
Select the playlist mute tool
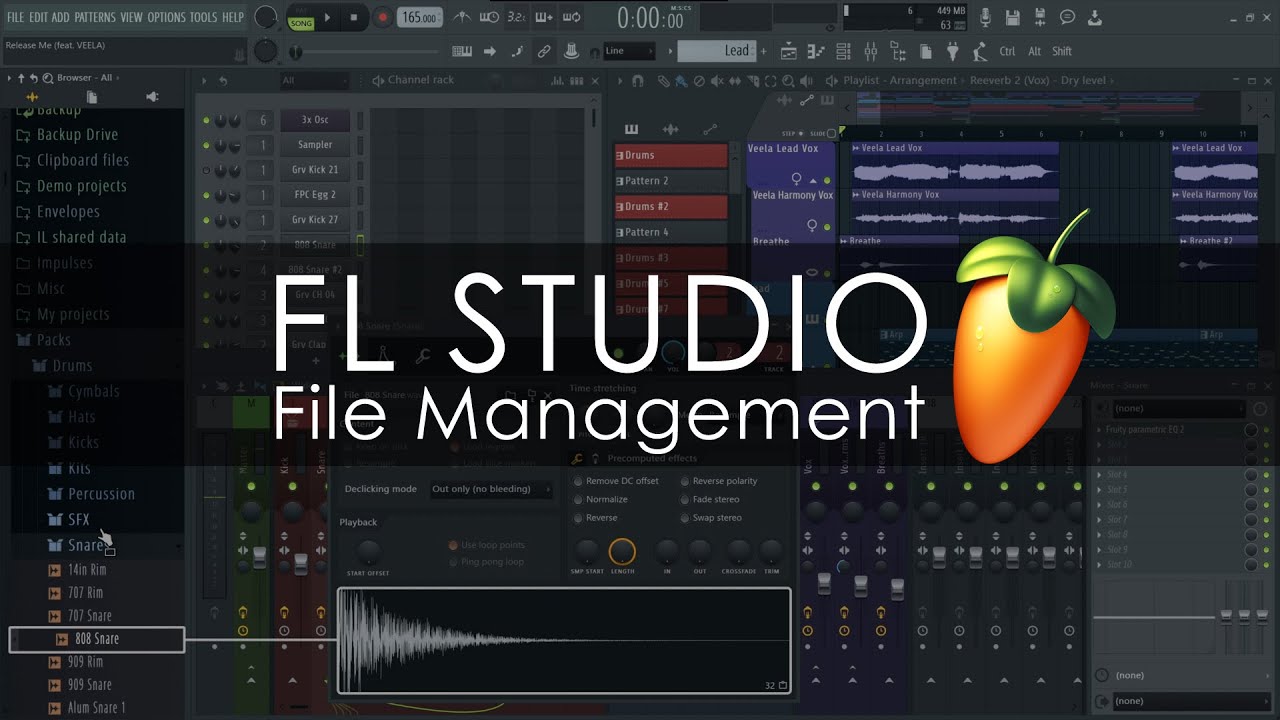717,81
